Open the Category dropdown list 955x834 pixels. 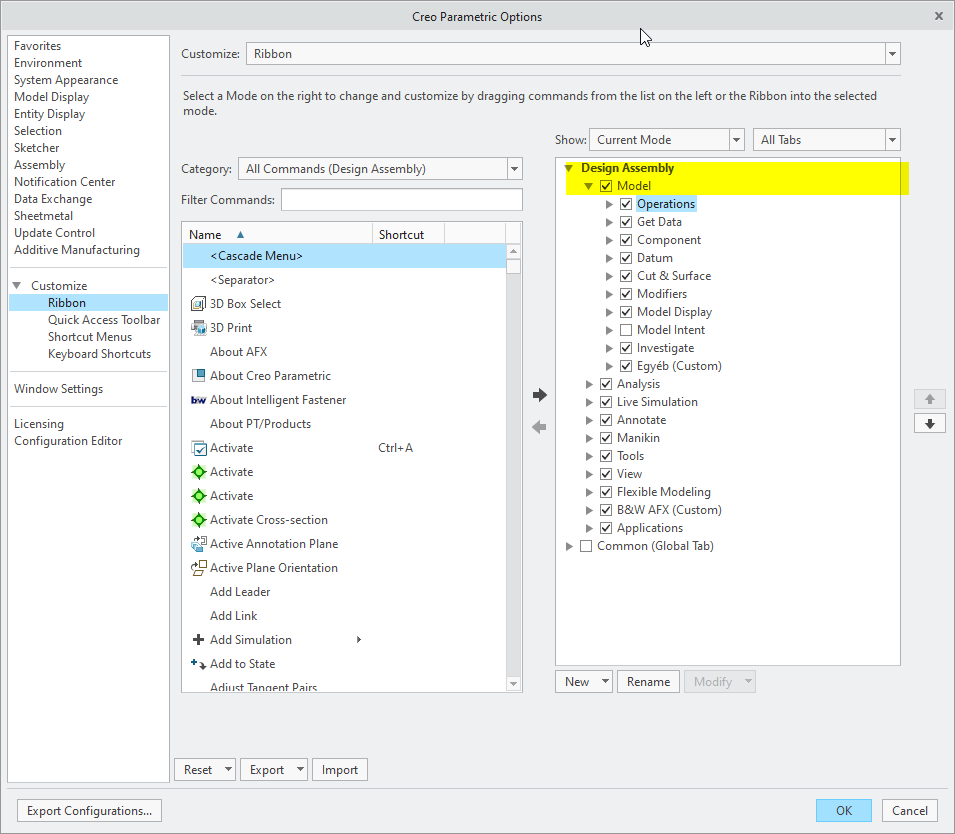pos(515,169)
